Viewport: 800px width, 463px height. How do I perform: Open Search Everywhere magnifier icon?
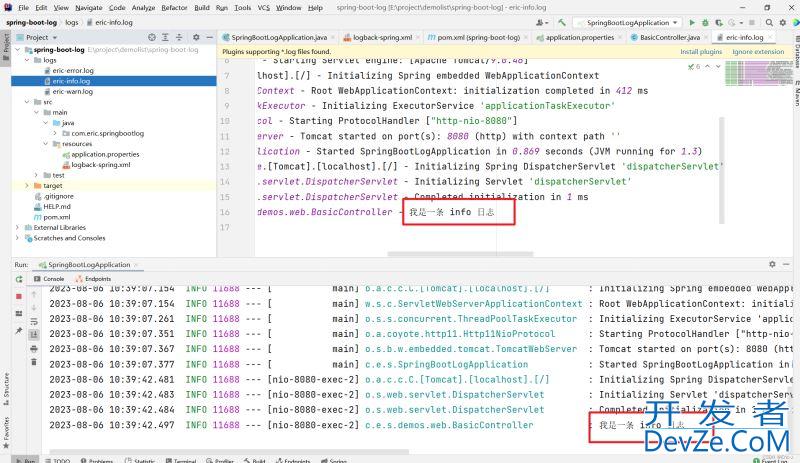[769, 22]
